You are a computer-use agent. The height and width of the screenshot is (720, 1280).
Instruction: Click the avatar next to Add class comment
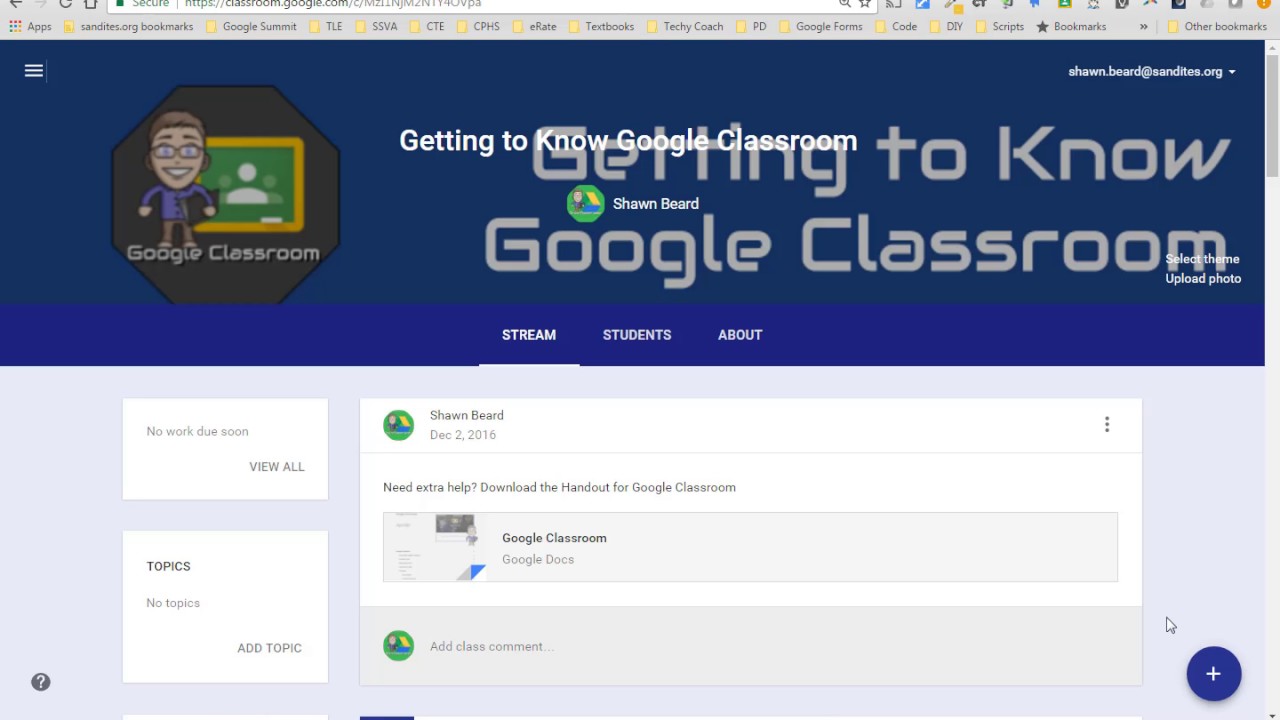coord(399,646)
